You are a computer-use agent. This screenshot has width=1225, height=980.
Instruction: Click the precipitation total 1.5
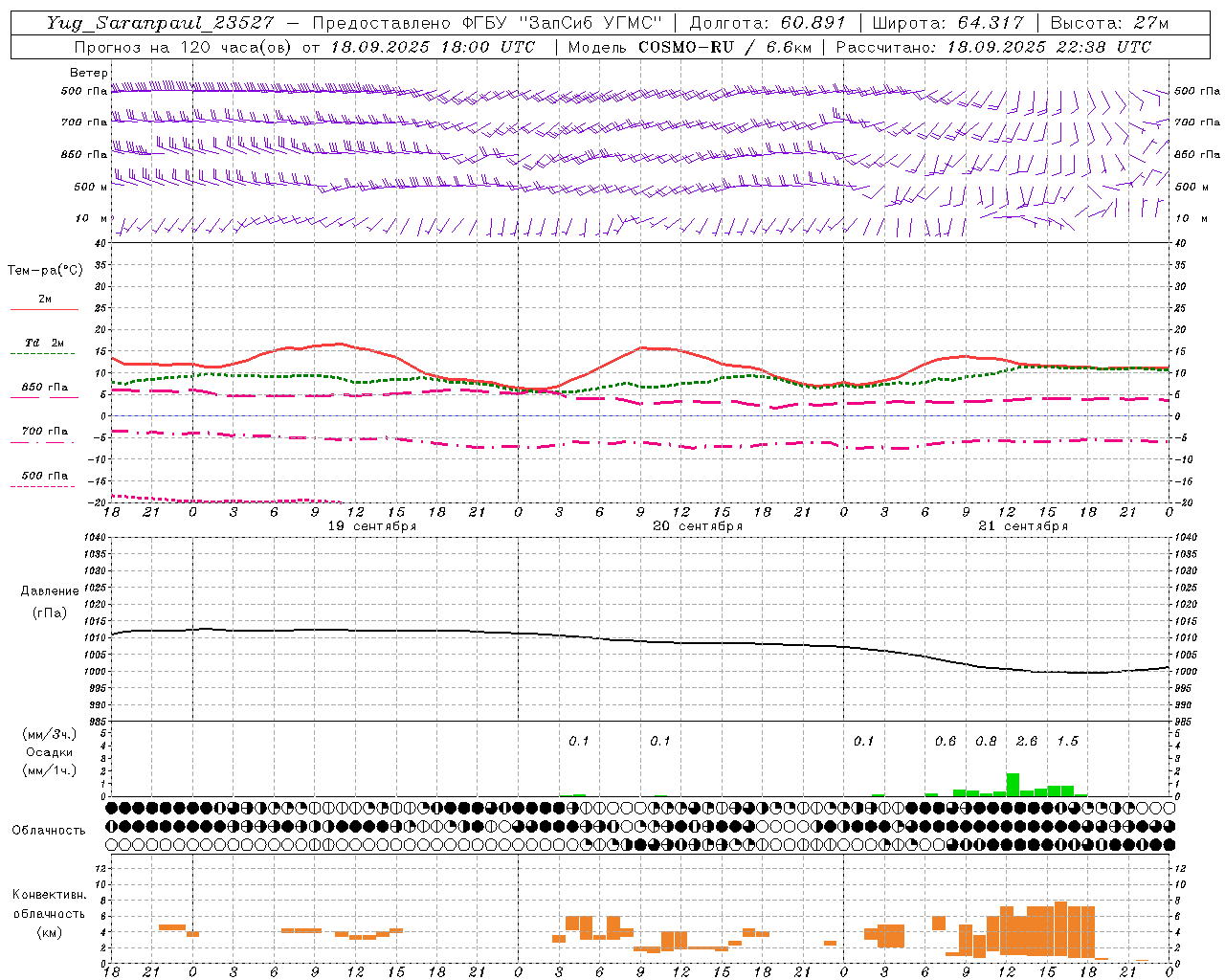point(1067,742)
